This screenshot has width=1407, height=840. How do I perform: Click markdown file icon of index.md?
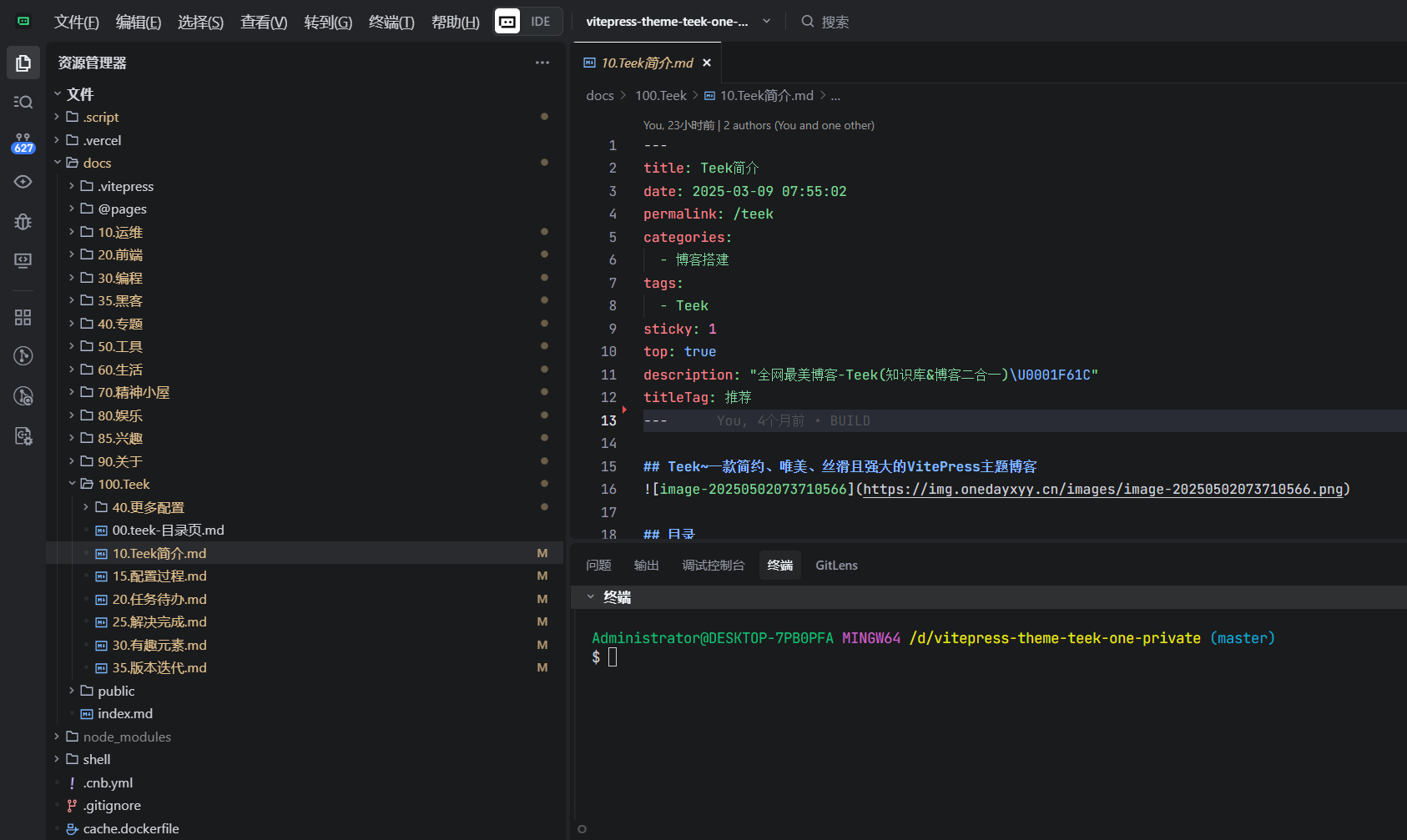click(87, 714)
